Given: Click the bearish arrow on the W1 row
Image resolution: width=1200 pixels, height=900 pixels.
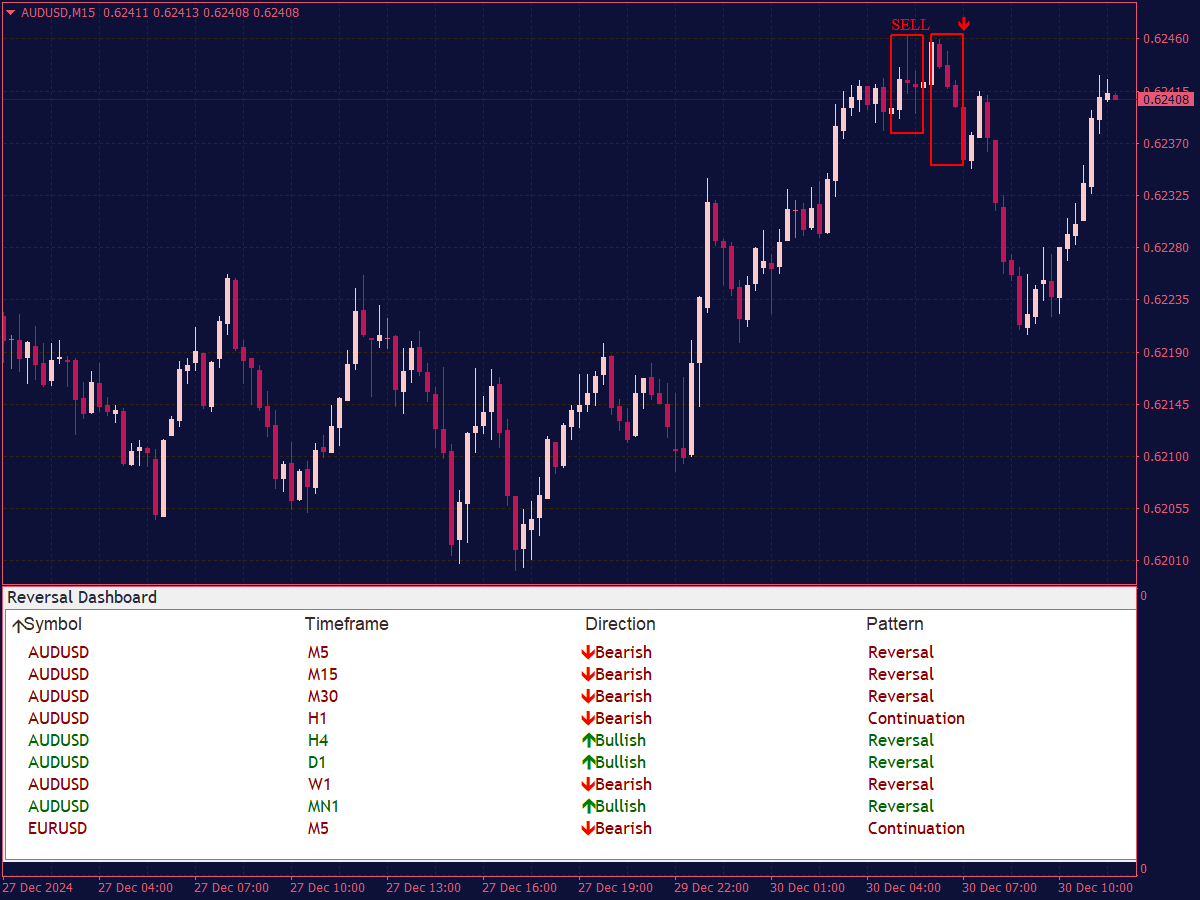Looking at the screenshot, I should tap(588, 784).
